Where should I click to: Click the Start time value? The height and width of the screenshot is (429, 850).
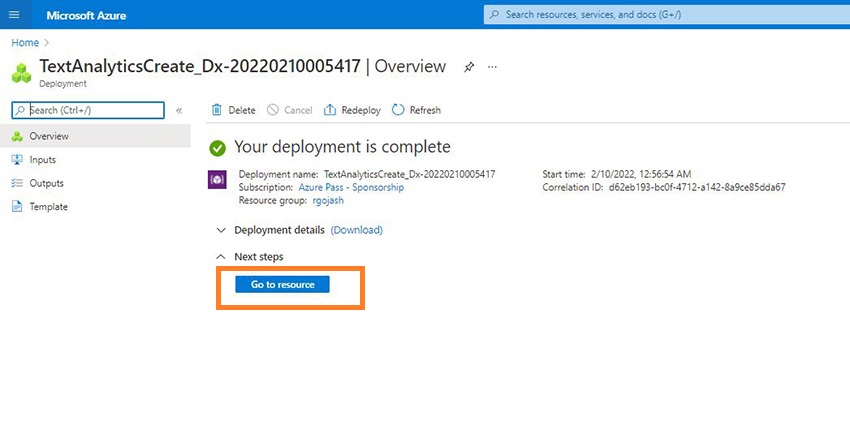[640, 174]
